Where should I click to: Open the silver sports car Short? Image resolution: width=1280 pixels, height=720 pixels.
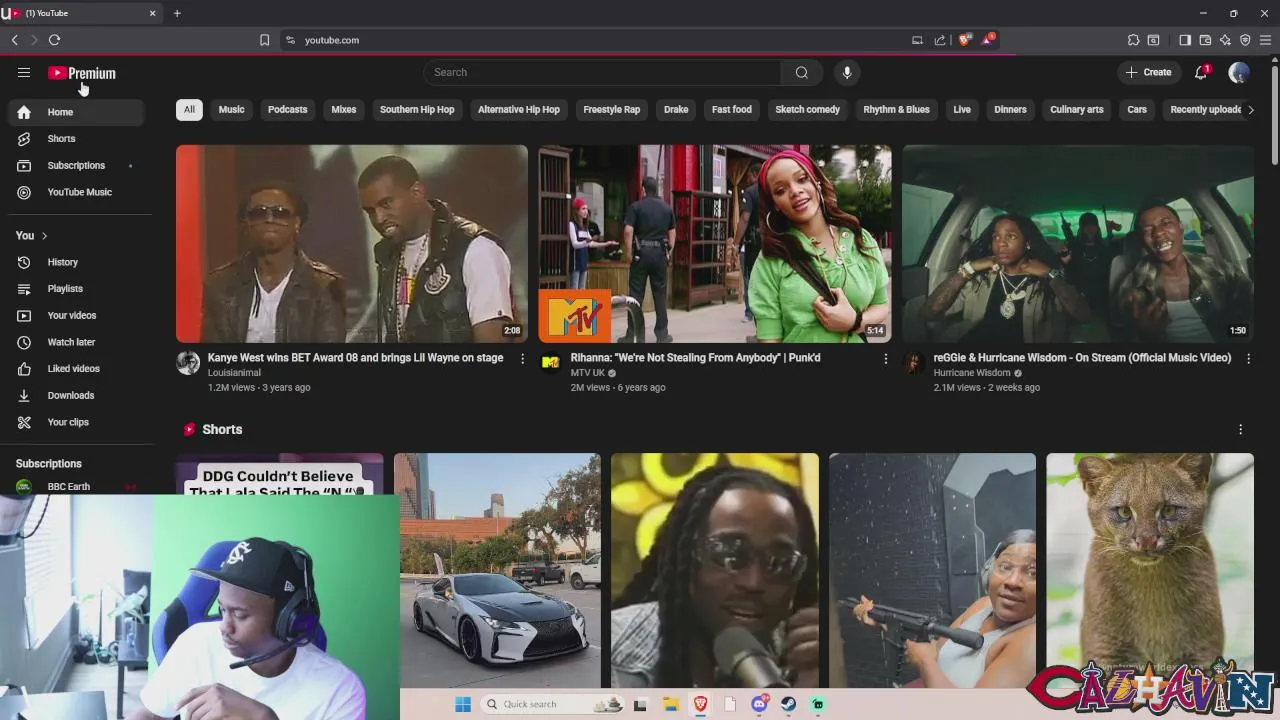497,570
